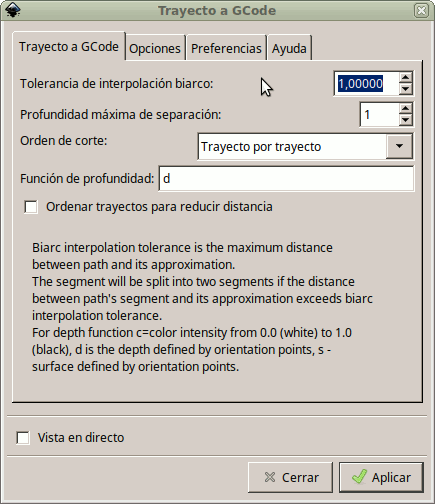This screenshot has height=504, width=435.
Task: Toggle the Vista en directo checkbox
Action: click(23, 438)
